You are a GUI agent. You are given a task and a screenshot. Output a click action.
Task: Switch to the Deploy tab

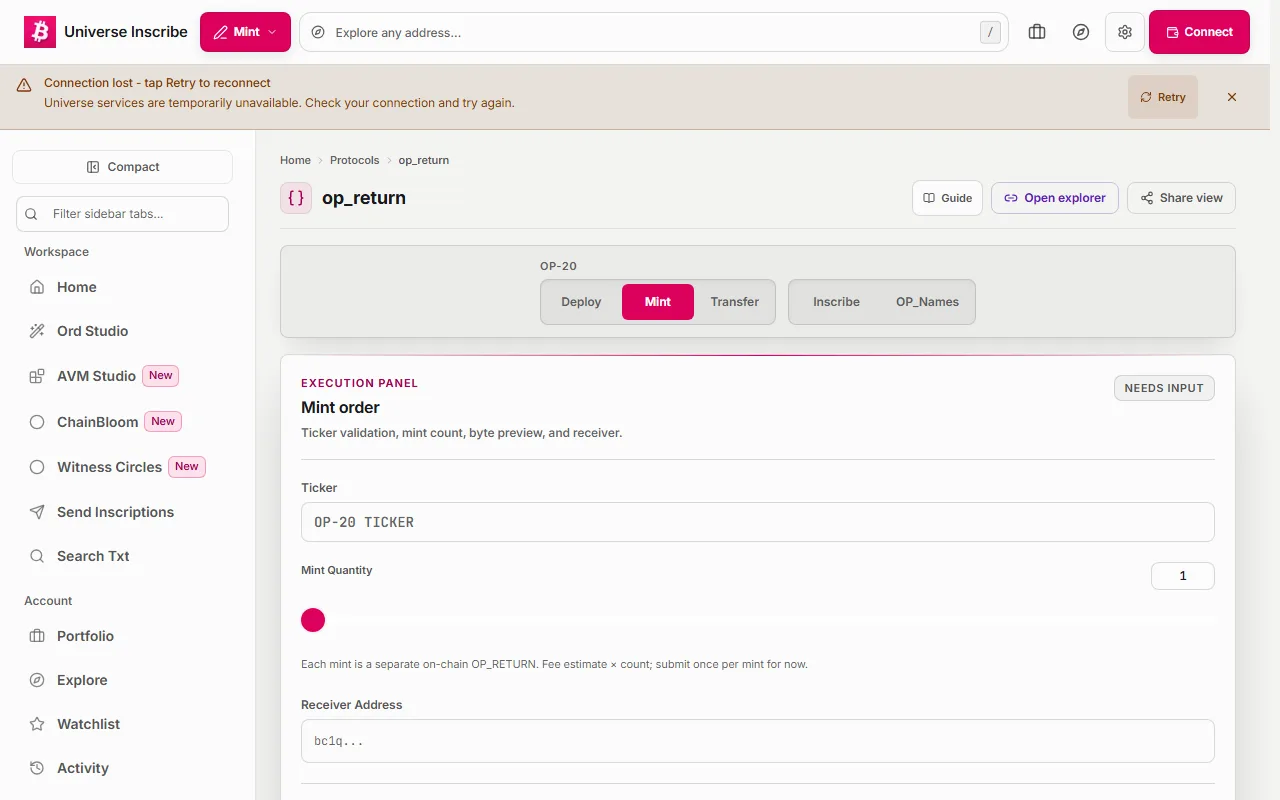(x=581, y=302)
